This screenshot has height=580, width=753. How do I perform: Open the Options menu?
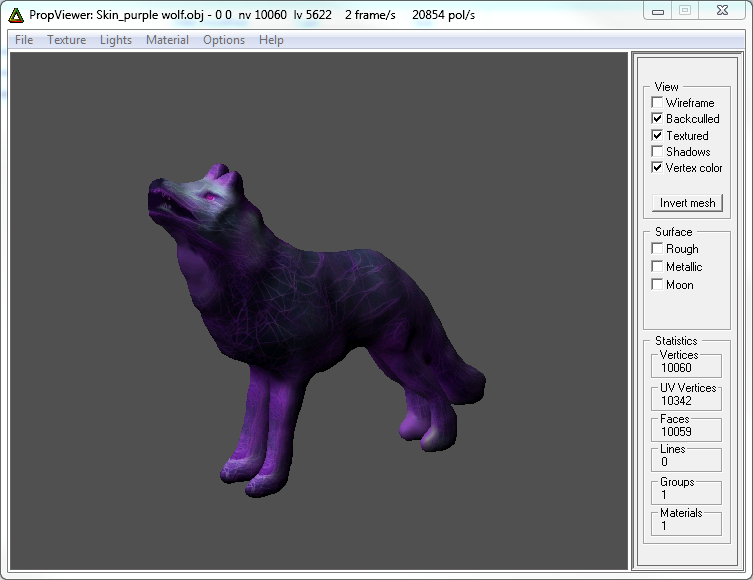click(223, 40)
